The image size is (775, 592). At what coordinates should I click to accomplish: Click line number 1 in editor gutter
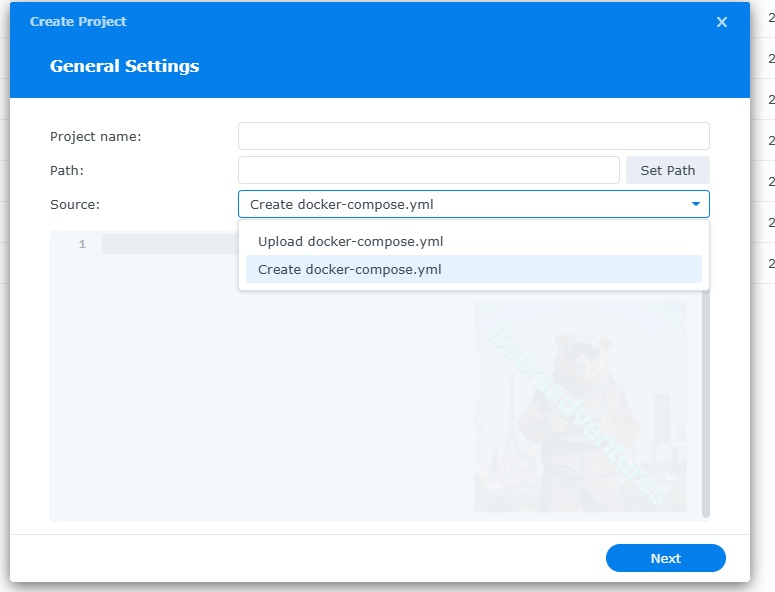click(x=82, y=244)
